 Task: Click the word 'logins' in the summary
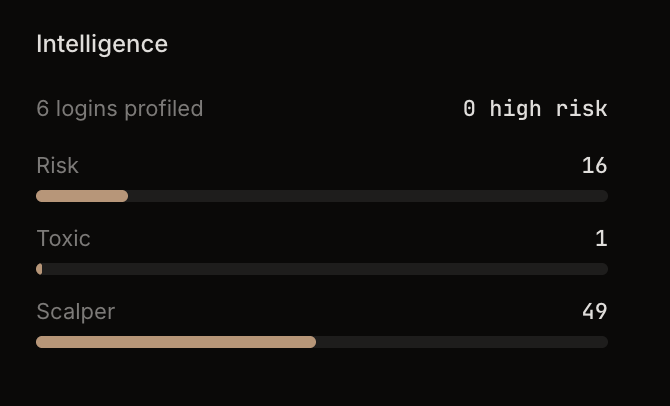pyautogui.click(x=87, y=109)
